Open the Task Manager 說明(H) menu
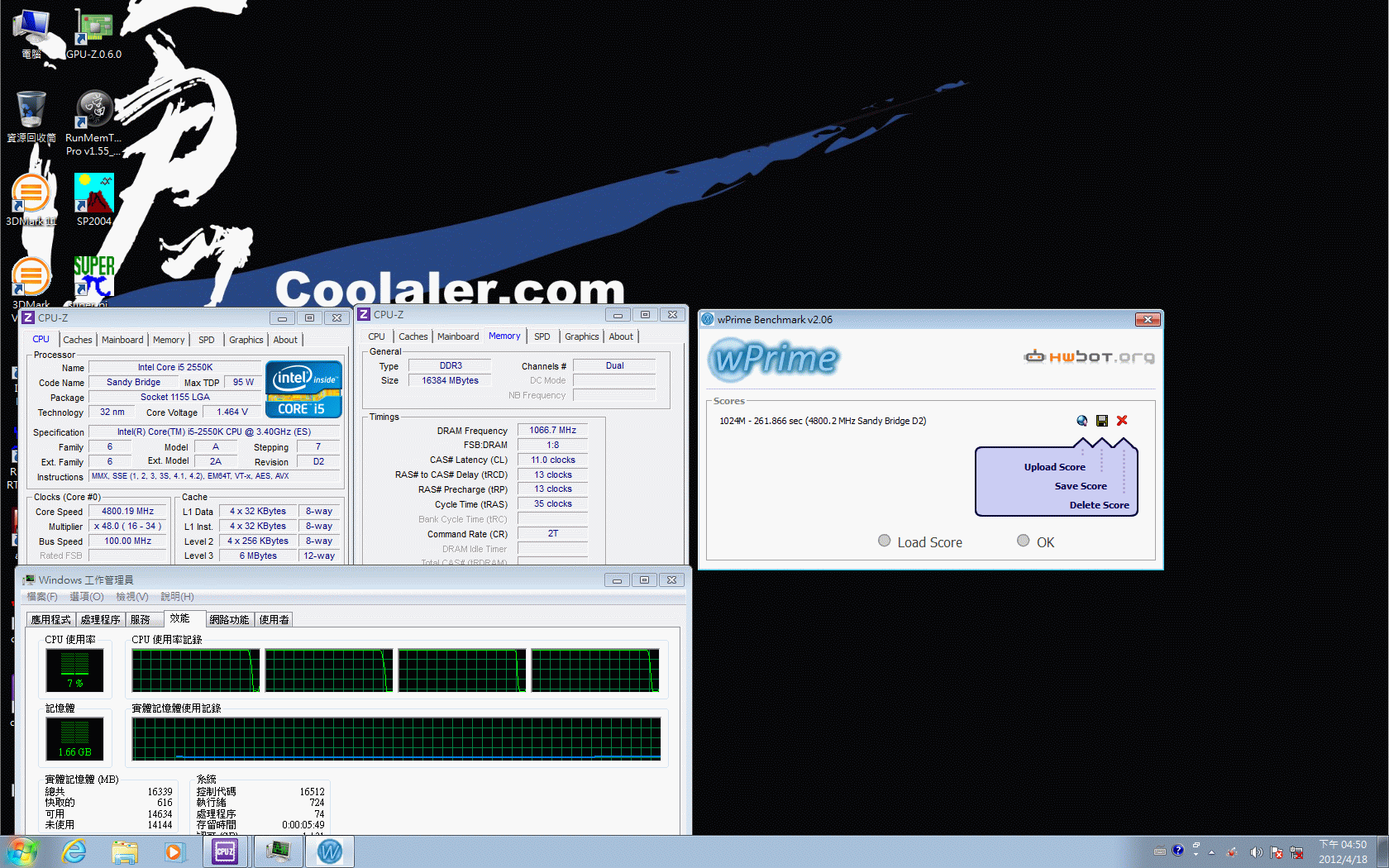1389x868 pixels. [x=177, y=597]
